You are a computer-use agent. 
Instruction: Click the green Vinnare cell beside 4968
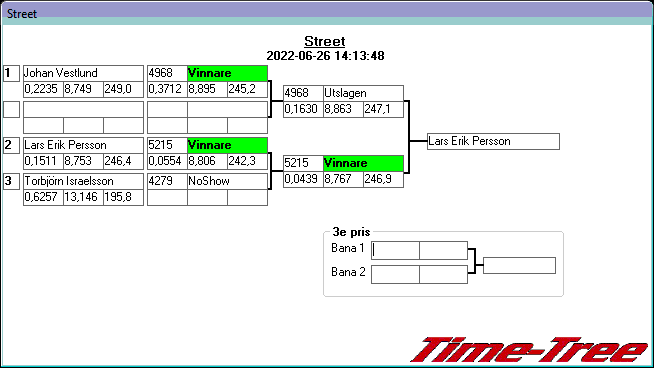pos(227,73)
